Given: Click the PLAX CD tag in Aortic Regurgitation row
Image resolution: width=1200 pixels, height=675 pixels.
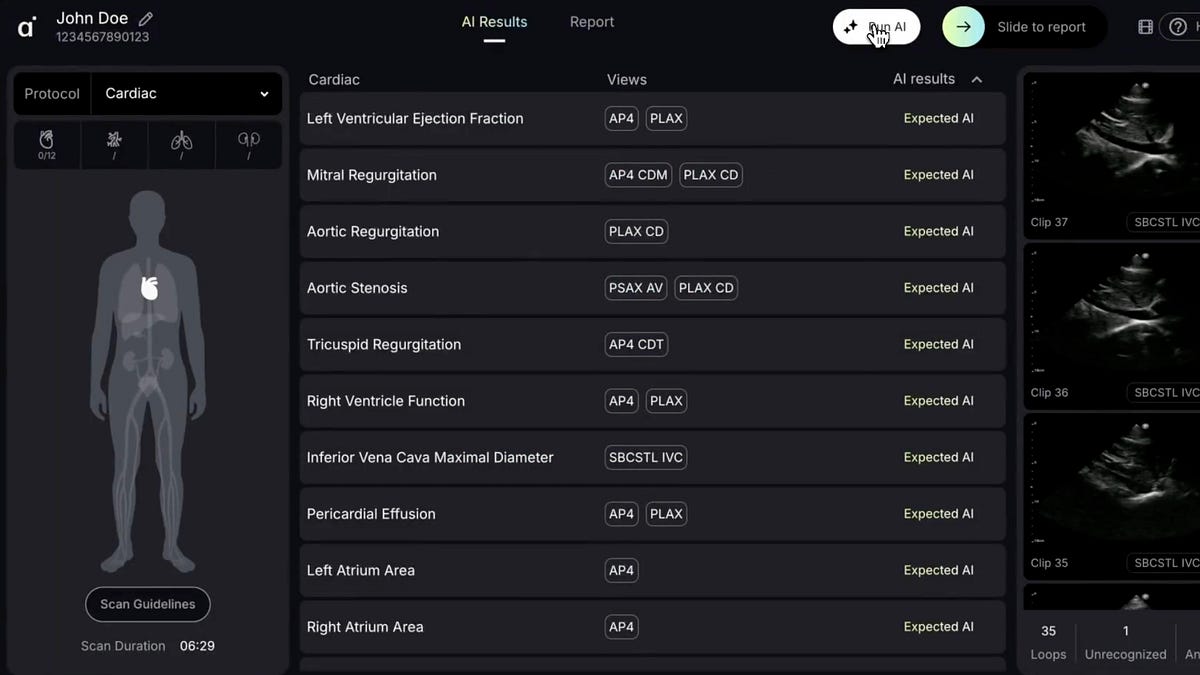Looking at the screenshot, I should coord(636,232).
